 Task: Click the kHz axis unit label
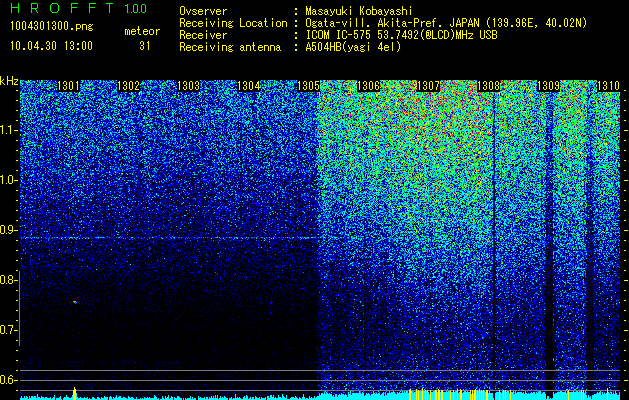tap(9, 81)
